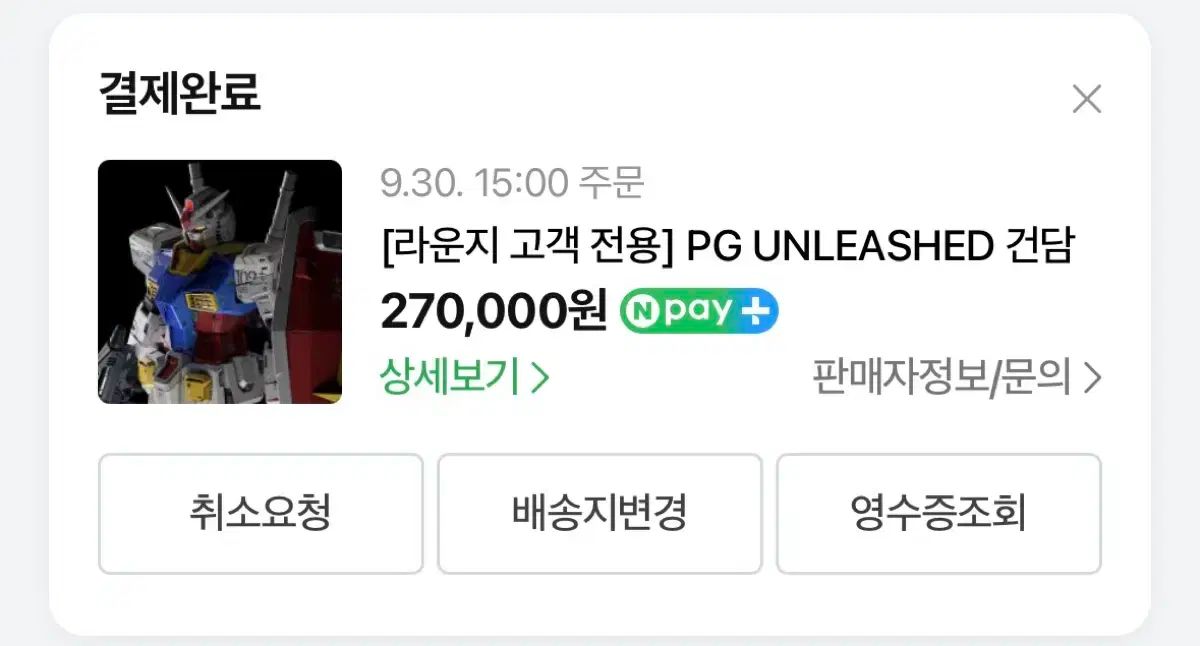Open 판매자정보/문의 seller info link
This screenshot has width=1200, height=646.
click(x=957, y=378)
